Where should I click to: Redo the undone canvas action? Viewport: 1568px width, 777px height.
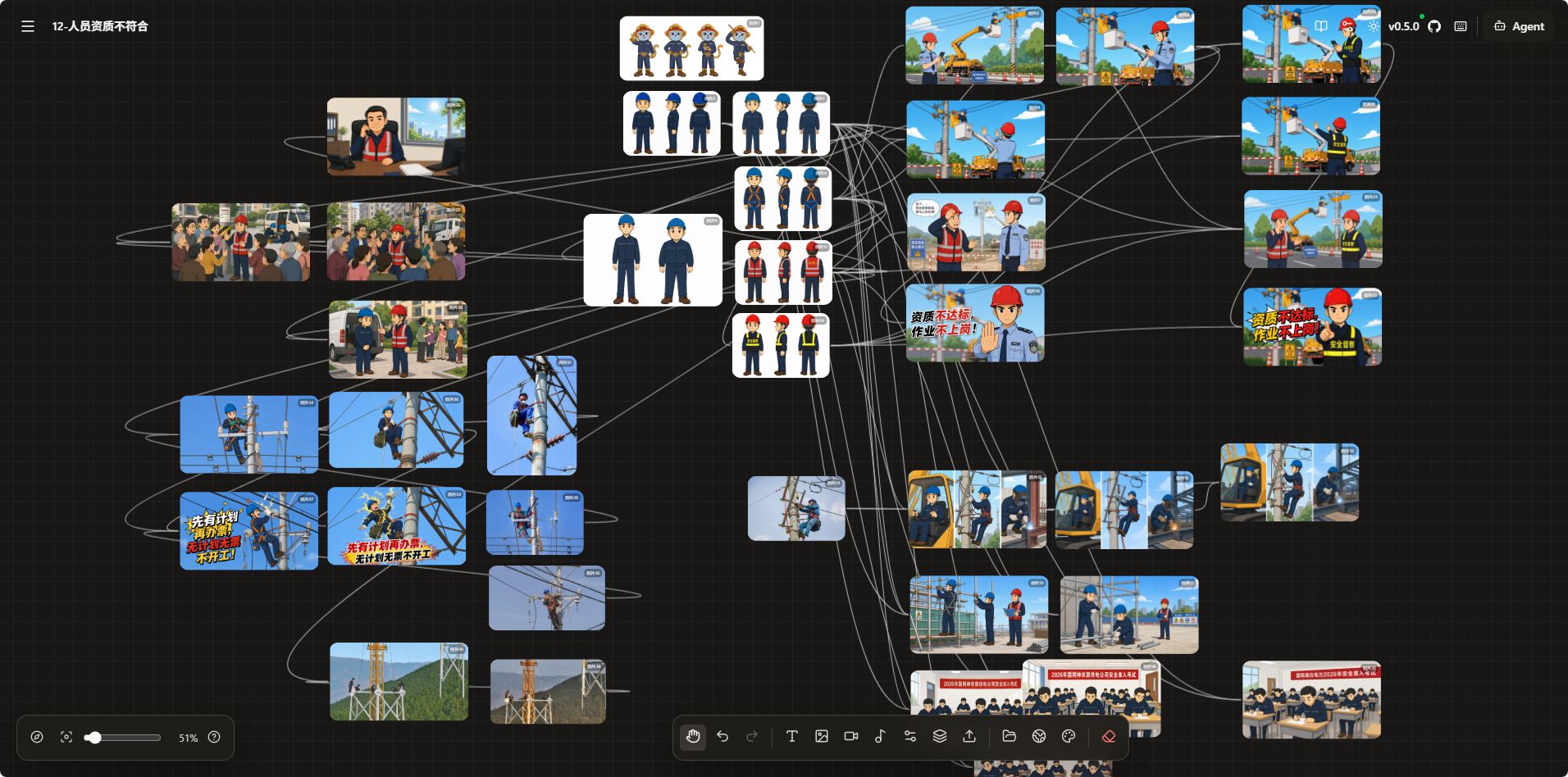click(752, 736)
